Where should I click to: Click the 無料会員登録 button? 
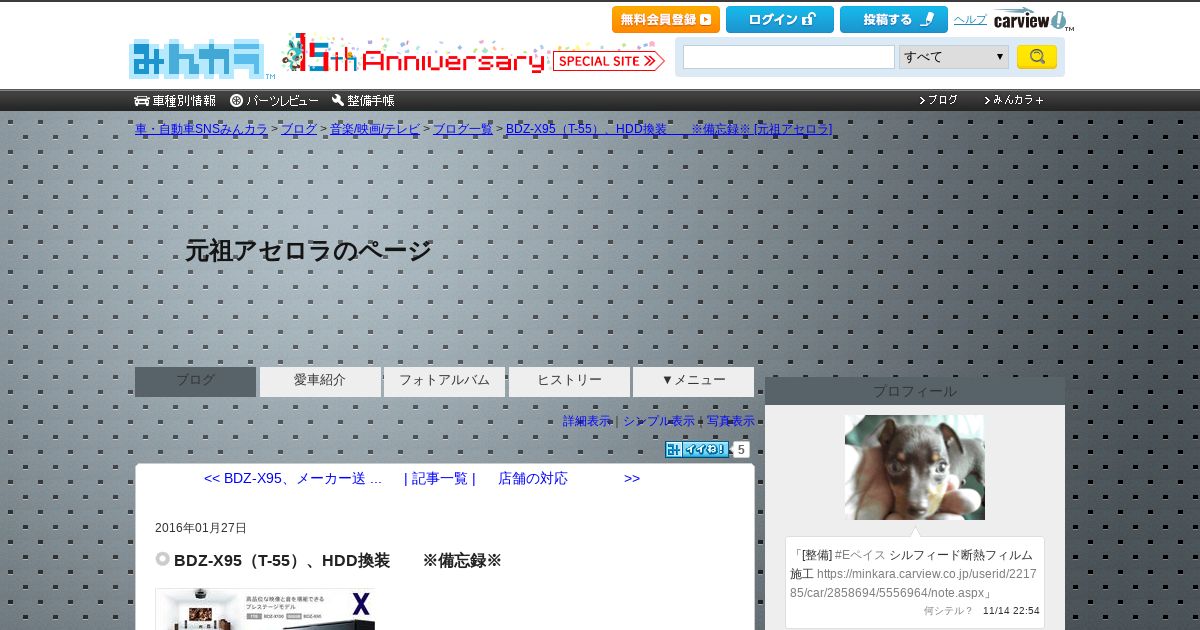[666, 19]
